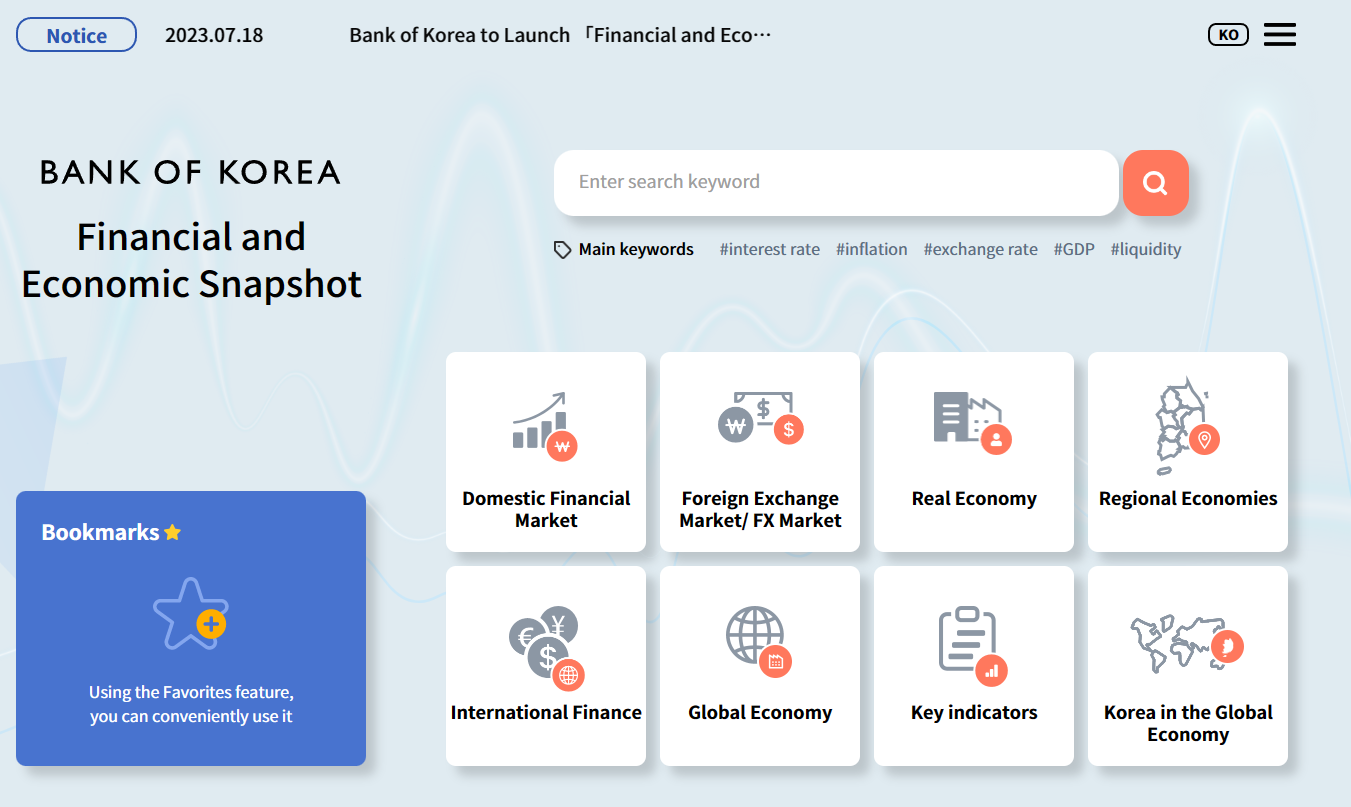Open the Regional Economies label
This screenshot has width=1351, height=807.
[1188, 498]
